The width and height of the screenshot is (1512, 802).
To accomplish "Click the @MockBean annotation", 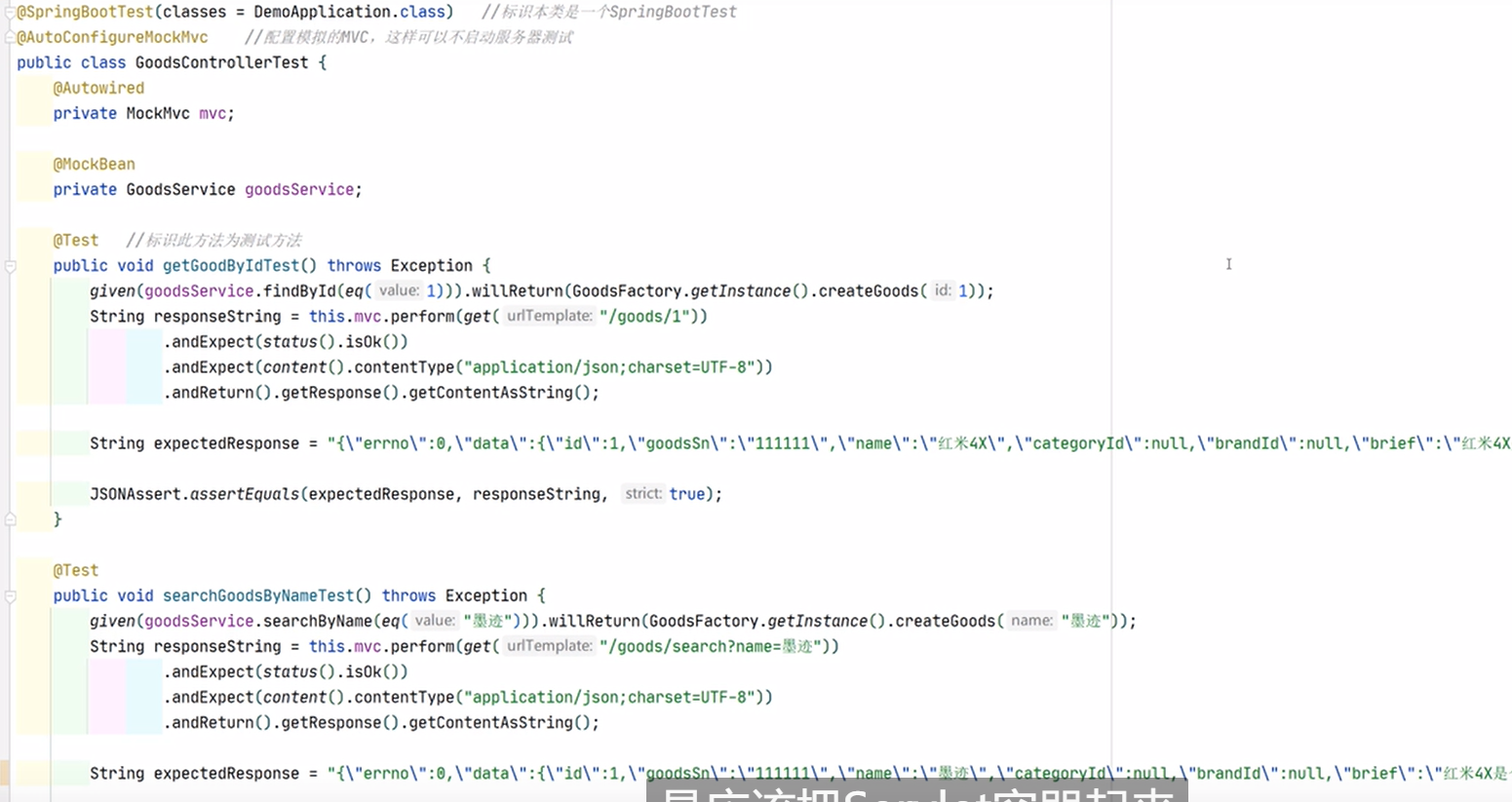I will point(94,164).
